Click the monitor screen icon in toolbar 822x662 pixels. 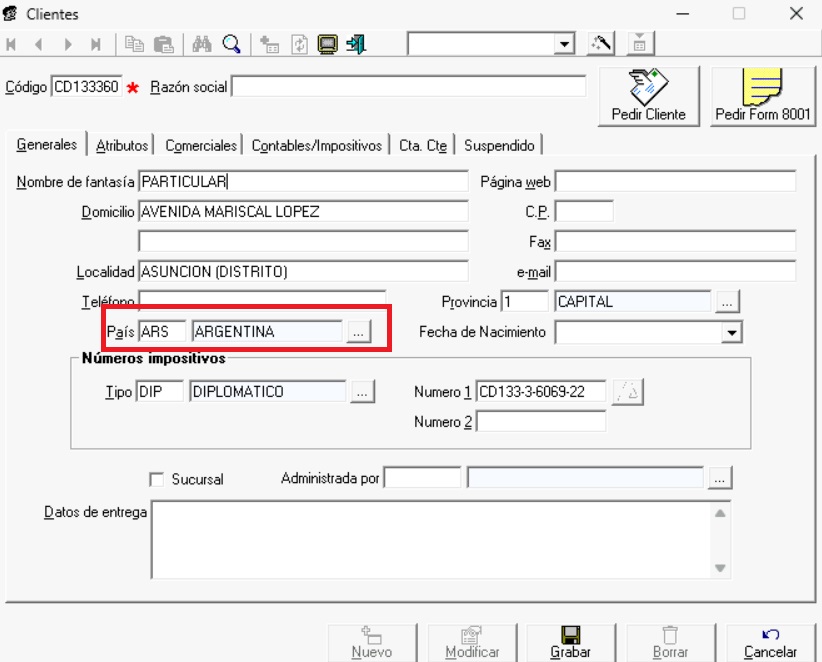[327, 44]
